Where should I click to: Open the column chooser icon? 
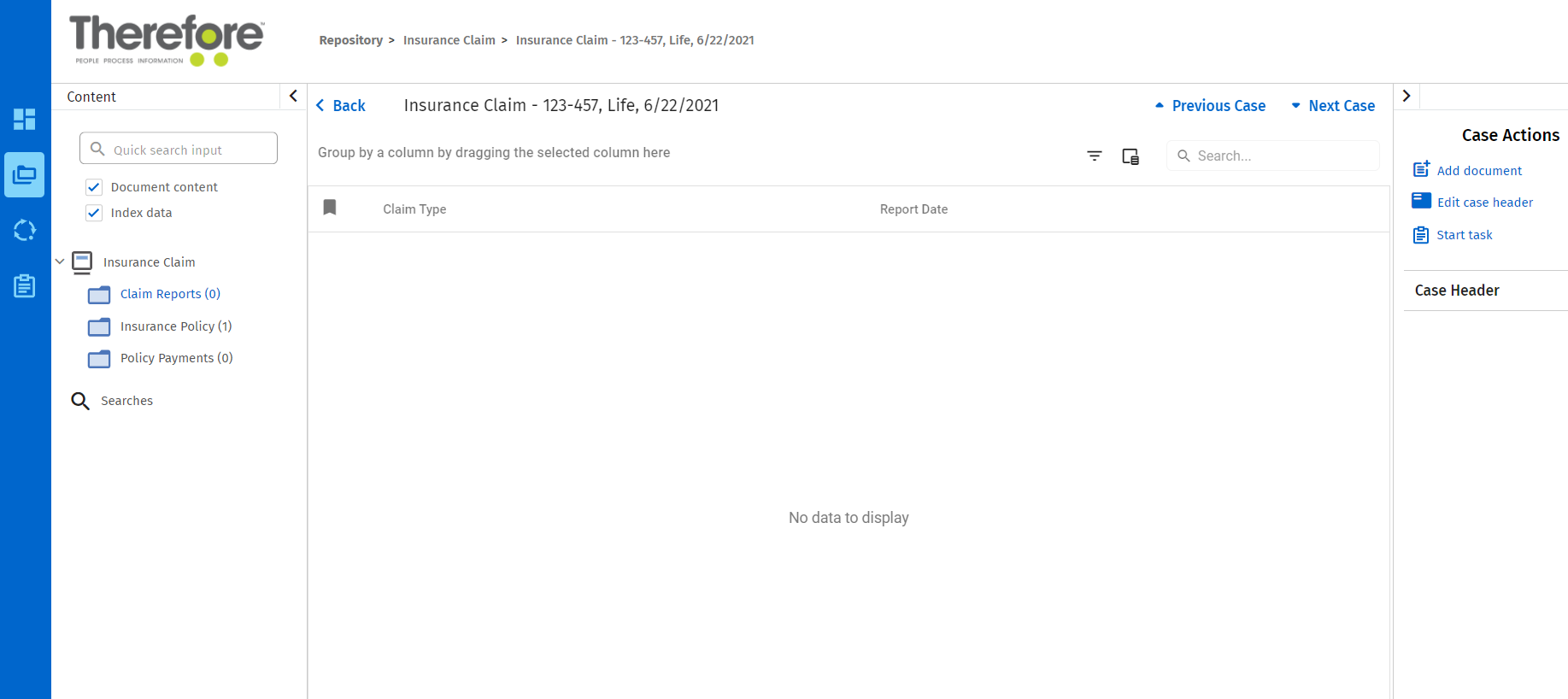point(1130,156)
